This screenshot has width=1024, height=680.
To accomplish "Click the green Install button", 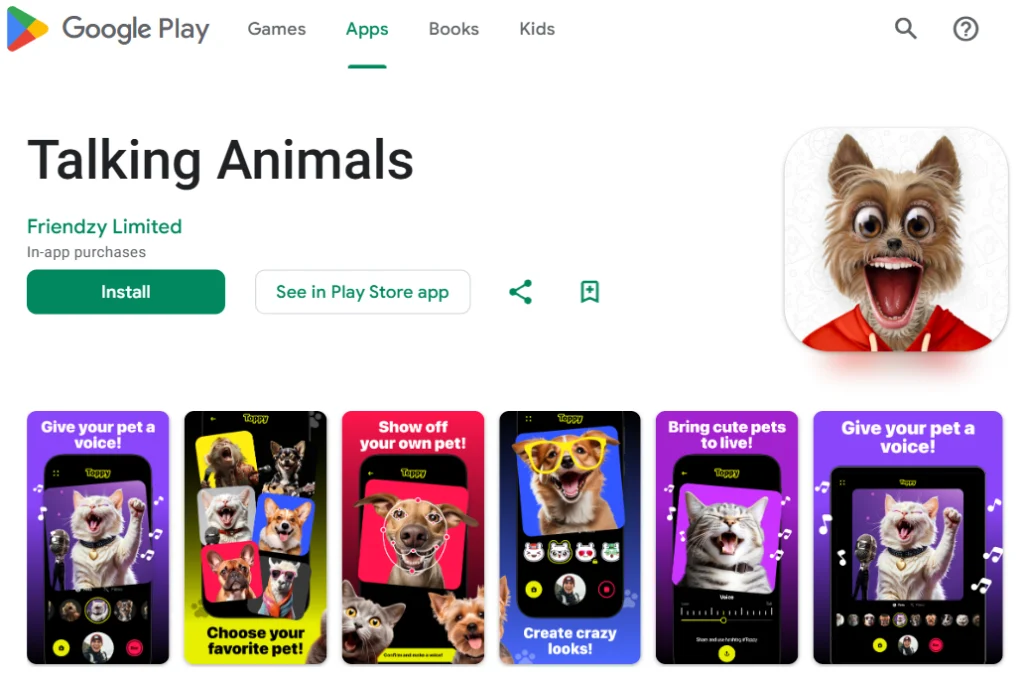I will tap(126, 292).
